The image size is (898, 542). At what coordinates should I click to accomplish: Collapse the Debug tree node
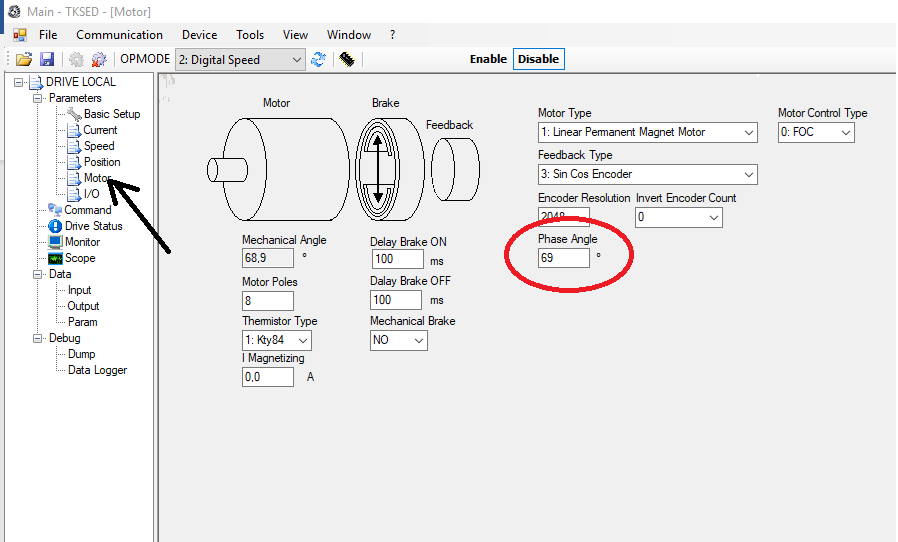click(x=38, y=338)
